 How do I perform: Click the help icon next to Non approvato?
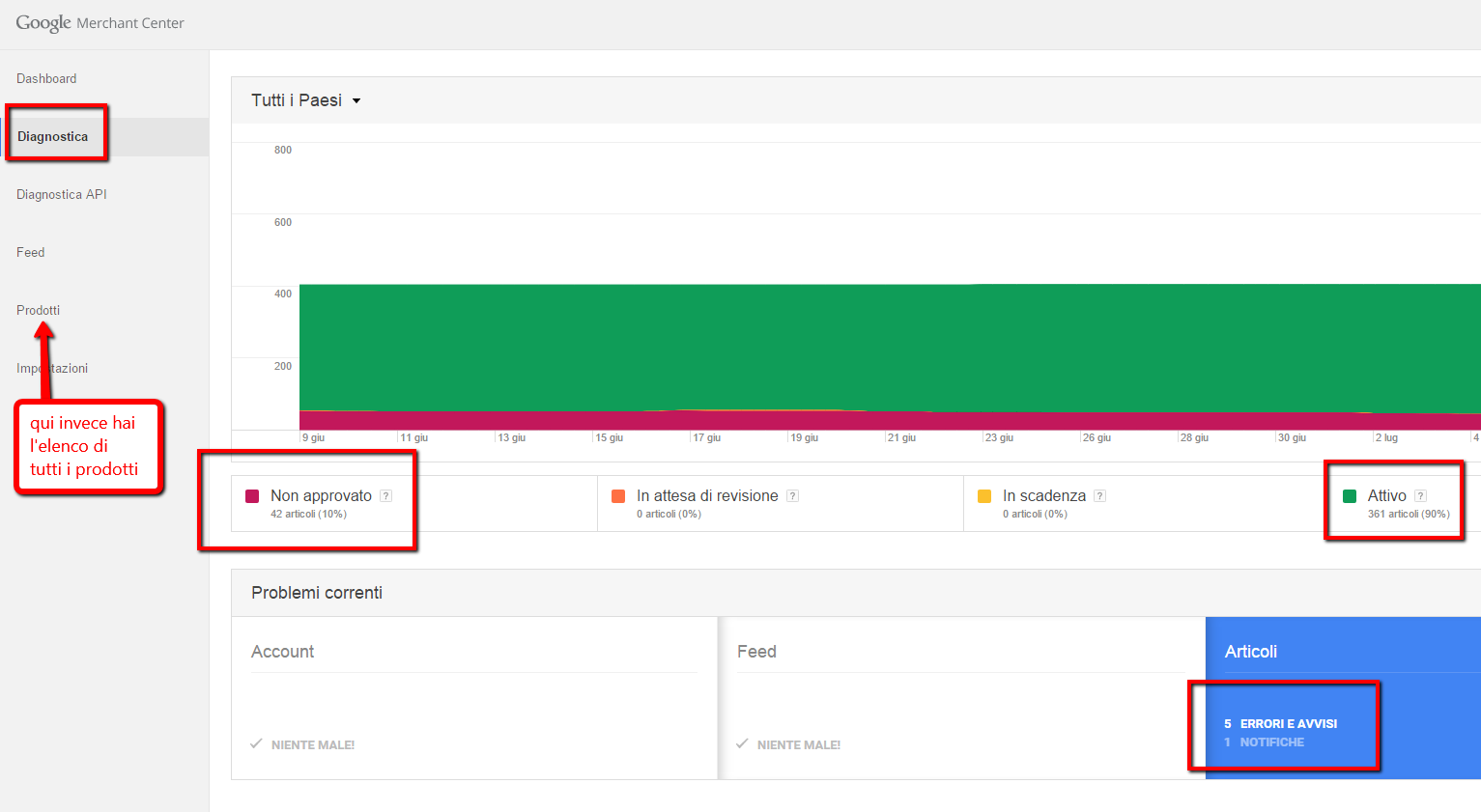tap(385, 496)
